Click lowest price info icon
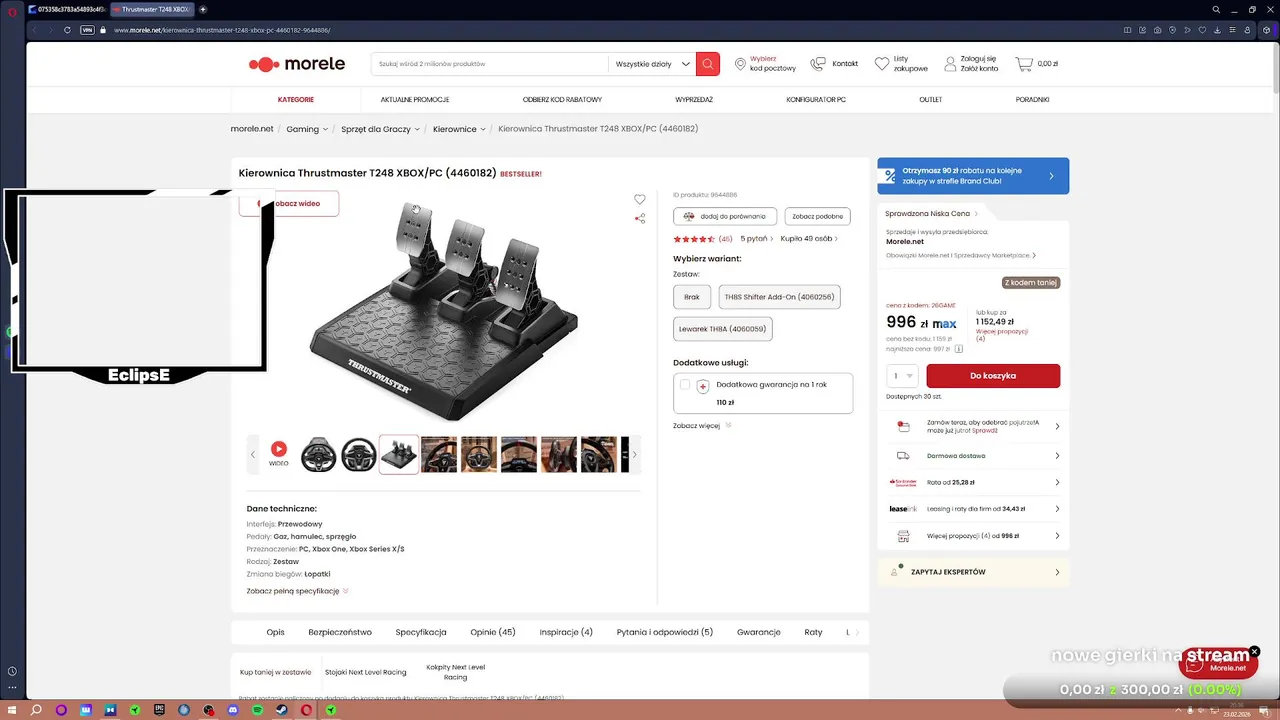The height and width of the screenshot is (720, 1280). coord(959,349)
